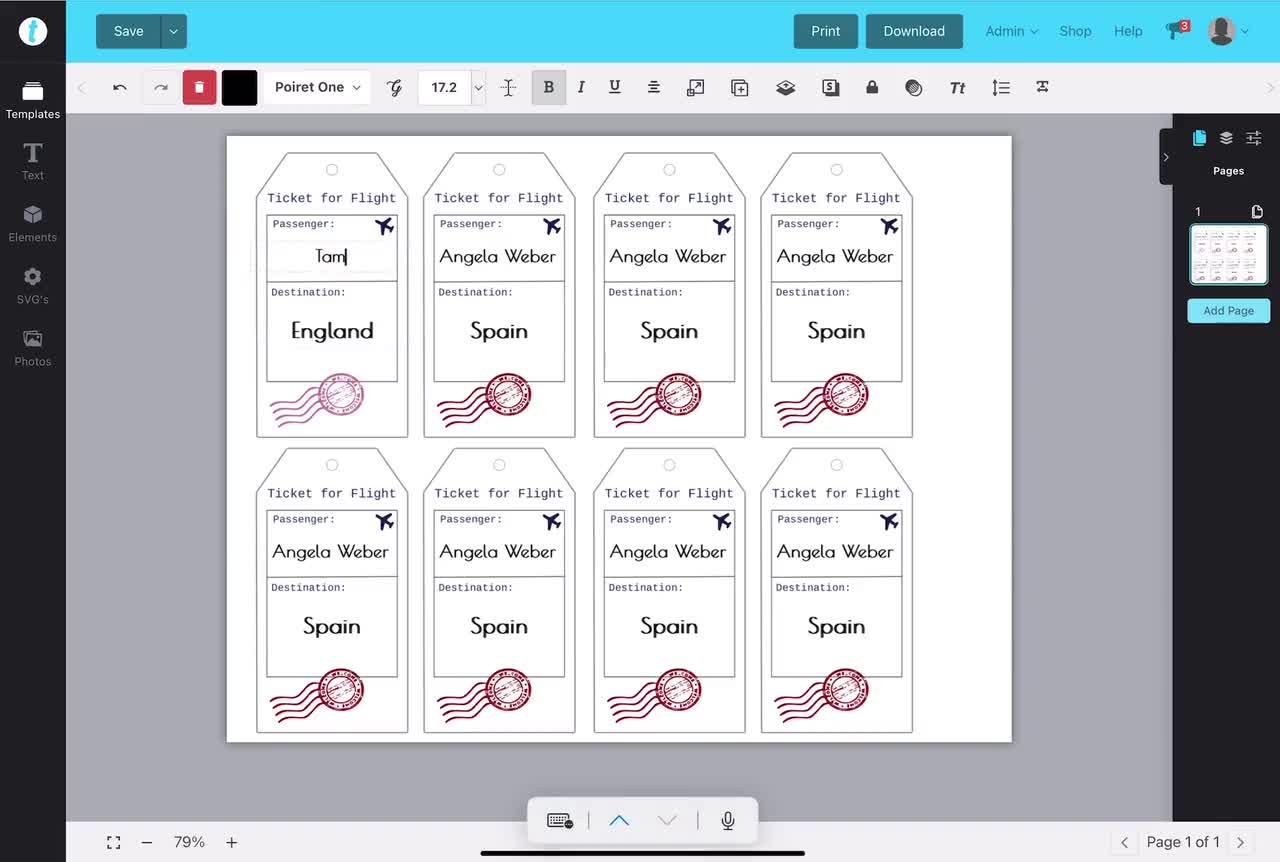Zoom in with the plus button

click(x=232, y=843)
